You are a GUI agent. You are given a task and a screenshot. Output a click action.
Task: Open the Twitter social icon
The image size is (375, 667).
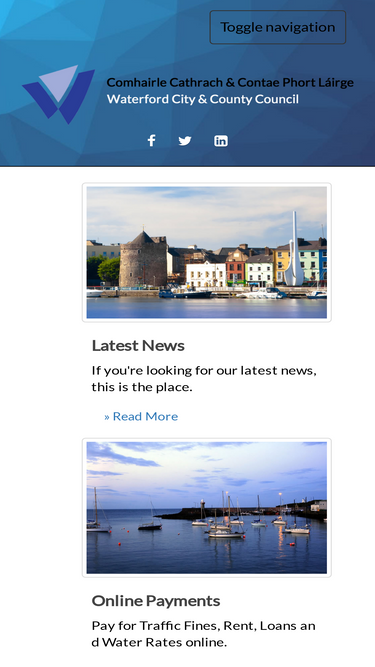[x=185, y=141]
